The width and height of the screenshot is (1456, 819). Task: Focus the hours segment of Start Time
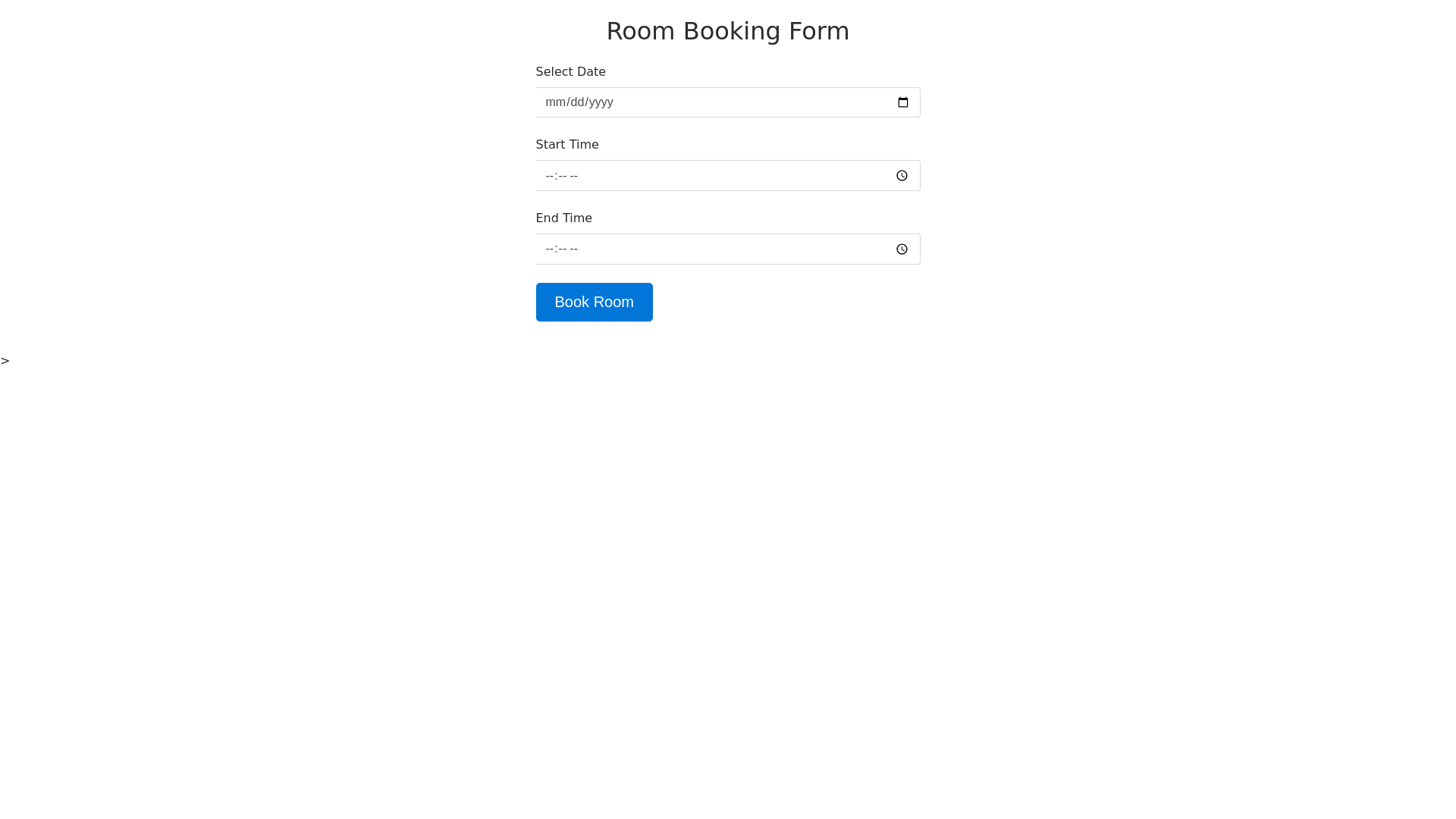tap(550, 176)
